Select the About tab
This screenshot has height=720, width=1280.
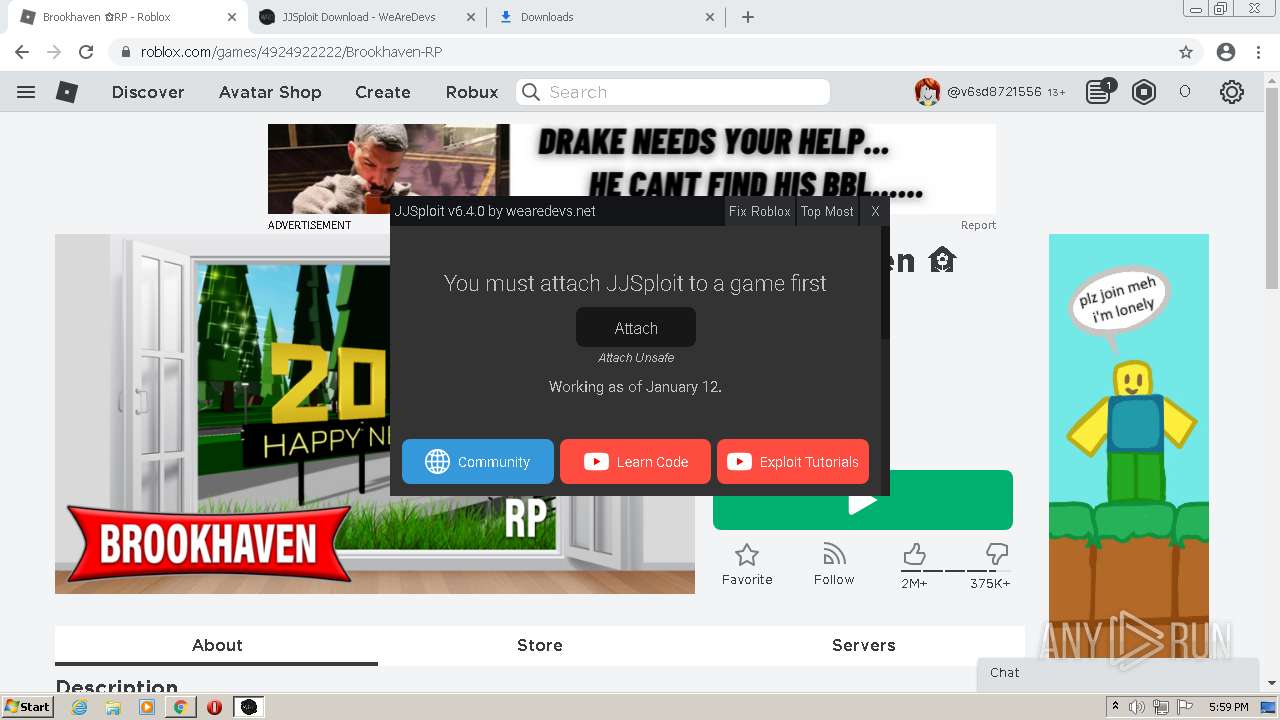click(217, 645)
